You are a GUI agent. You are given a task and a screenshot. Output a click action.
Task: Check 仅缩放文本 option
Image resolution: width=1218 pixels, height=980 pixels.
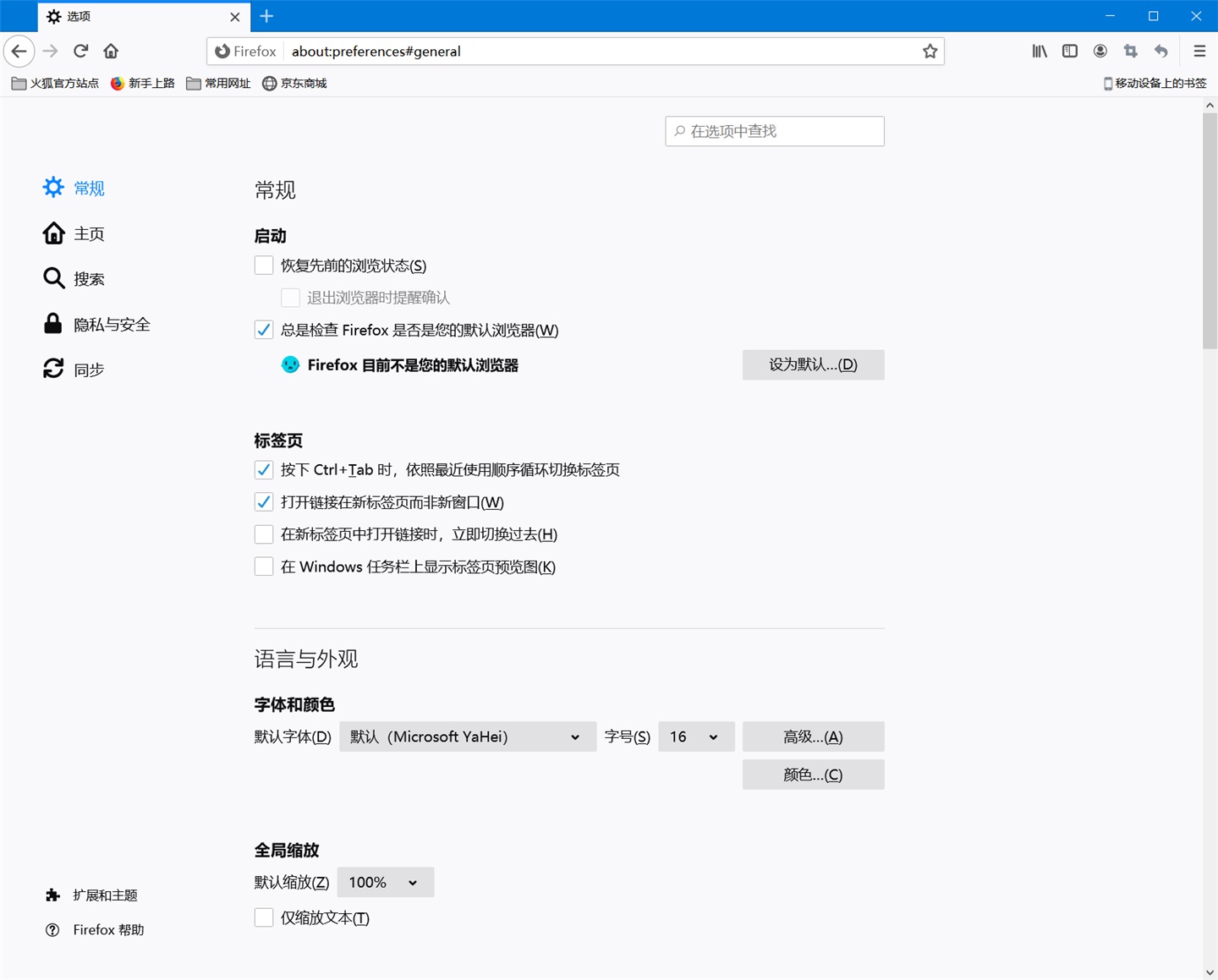coord(264,917)
